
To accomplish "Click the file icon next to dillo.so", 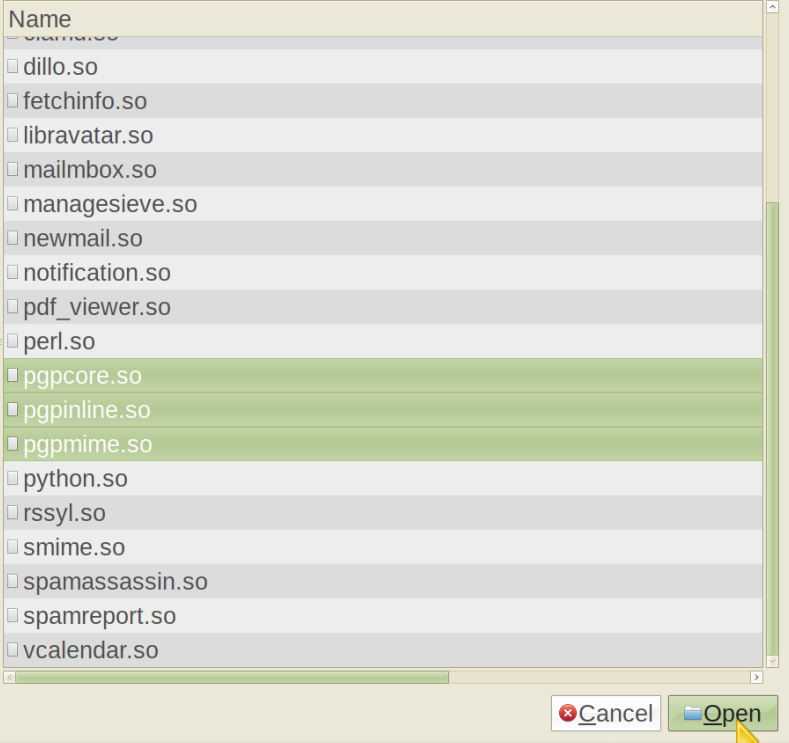I will pos(12,67).
